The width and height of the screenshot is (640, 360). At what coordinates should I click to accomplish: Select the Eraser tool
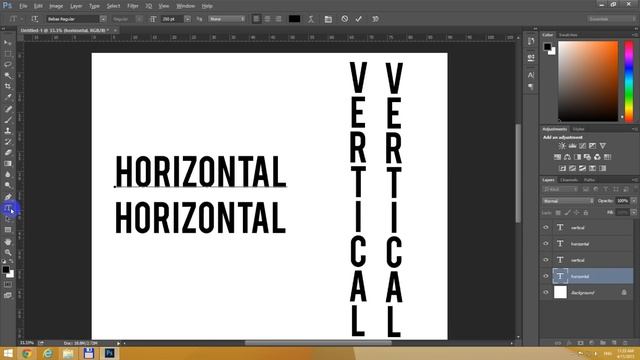click(x=8, y=153)
